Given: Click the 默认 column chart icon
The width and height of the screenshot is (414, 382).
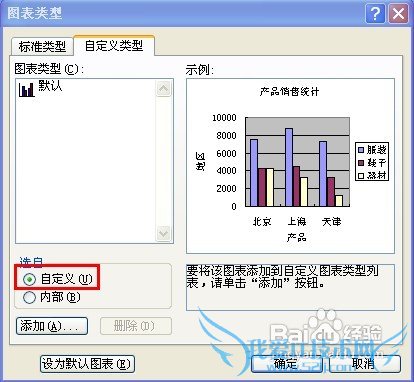Looking at the screenshot, I should pyautogui.click(x=27, y=89).
